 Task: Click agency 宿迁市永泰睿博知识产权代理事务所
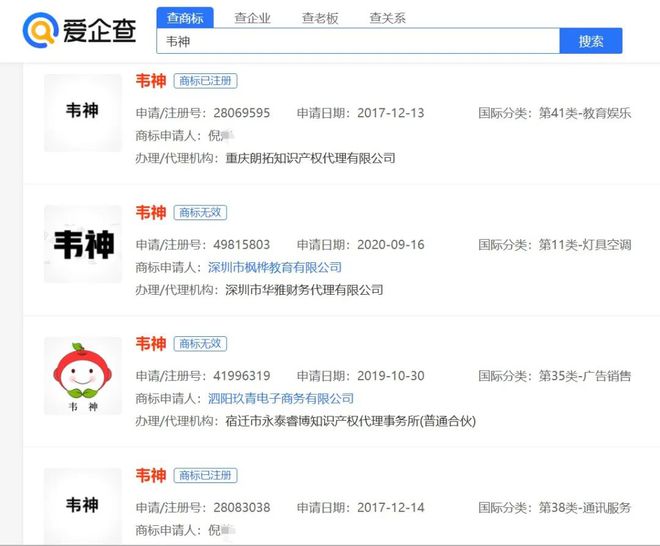point(351,421)
